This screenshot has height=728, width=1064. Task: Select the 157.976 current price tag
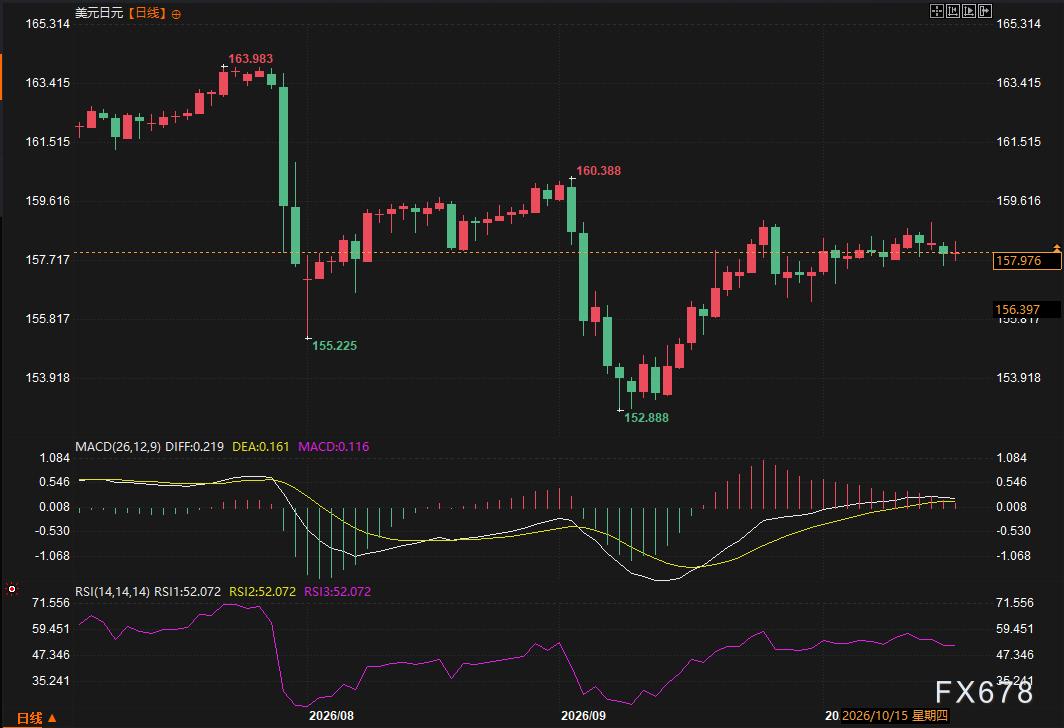point(1027,261)
